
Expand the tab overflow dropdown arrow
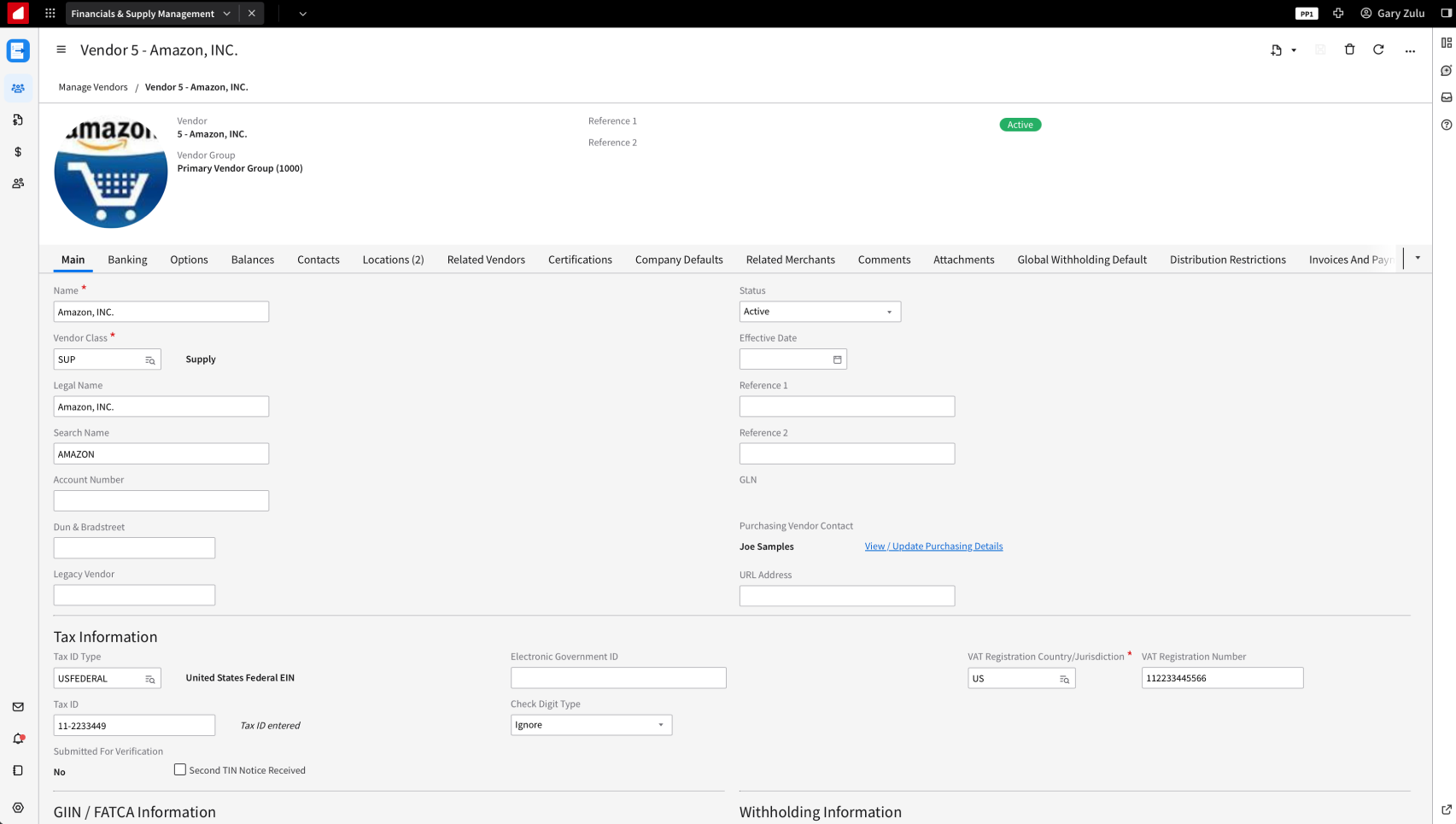click(x=1418, y=258)
